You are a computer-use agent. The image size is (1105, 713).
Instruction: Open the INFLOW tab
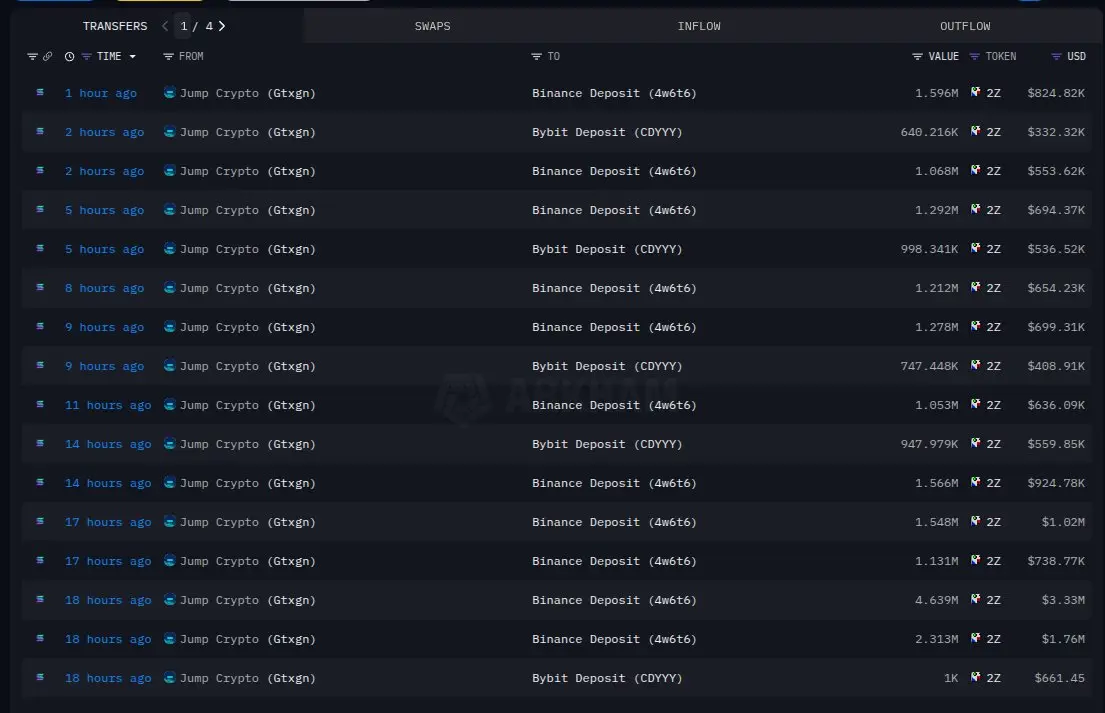[x=698, y=26]
